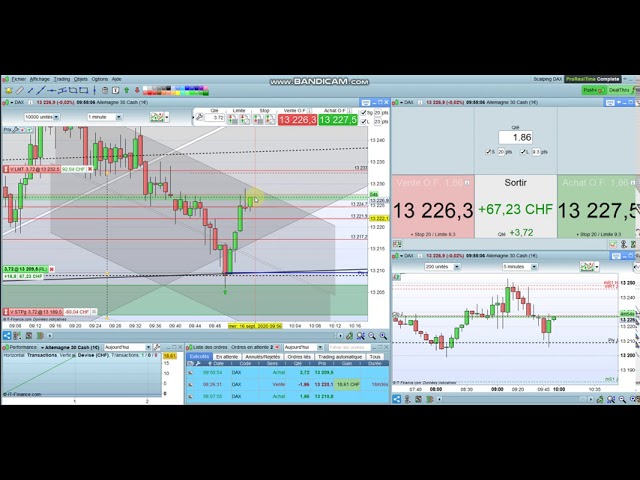This screenshot has height=480, width=640.
Task: Click the order settings wrench icon
Action: (x=199, y=118)
